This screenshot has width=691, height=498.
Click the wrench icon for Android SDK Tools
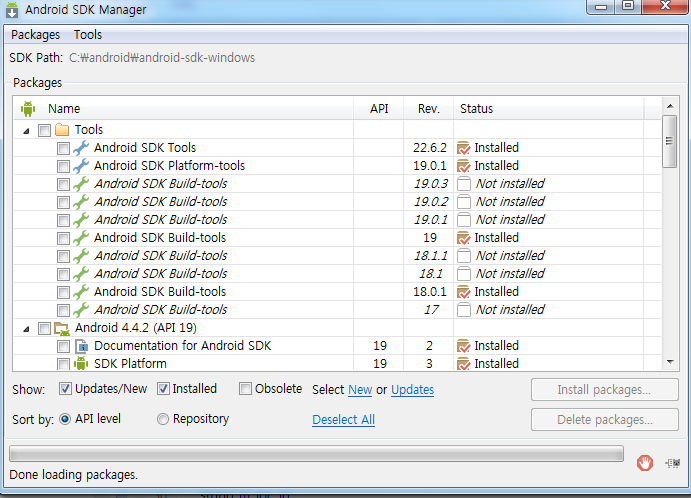[81, 148]
